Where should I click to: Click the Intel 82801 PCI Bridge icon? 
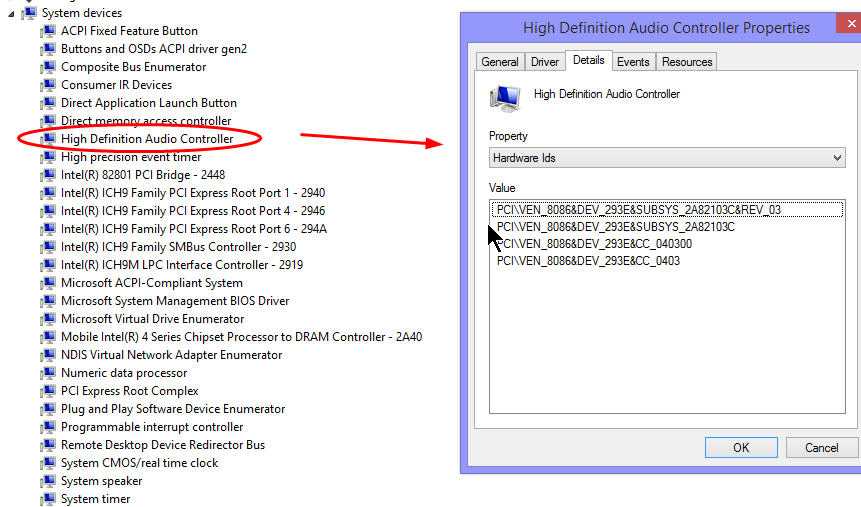pyautogui.click(x=48, y=175)
